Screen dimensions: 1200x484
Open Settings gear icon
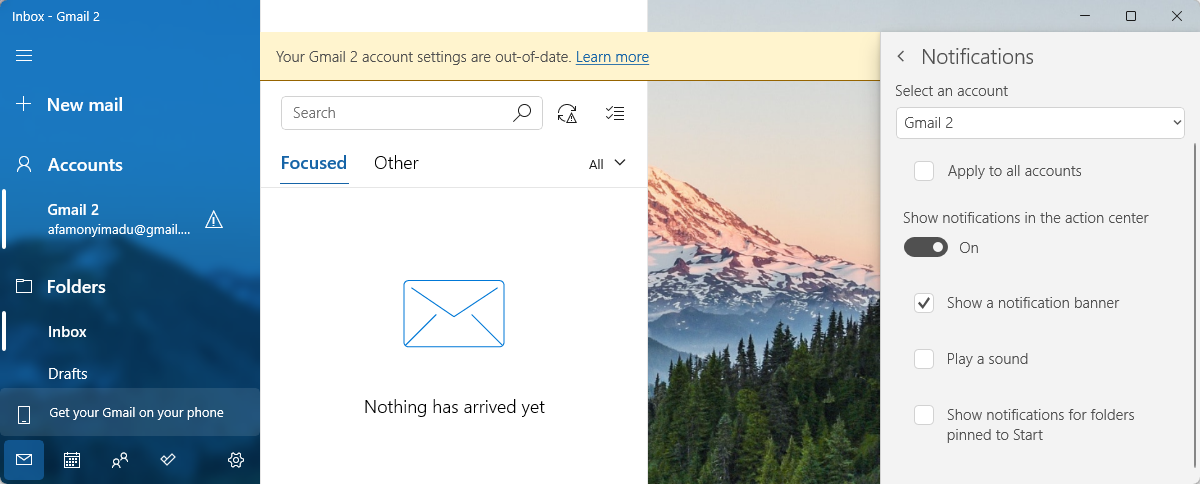(236, 460)
